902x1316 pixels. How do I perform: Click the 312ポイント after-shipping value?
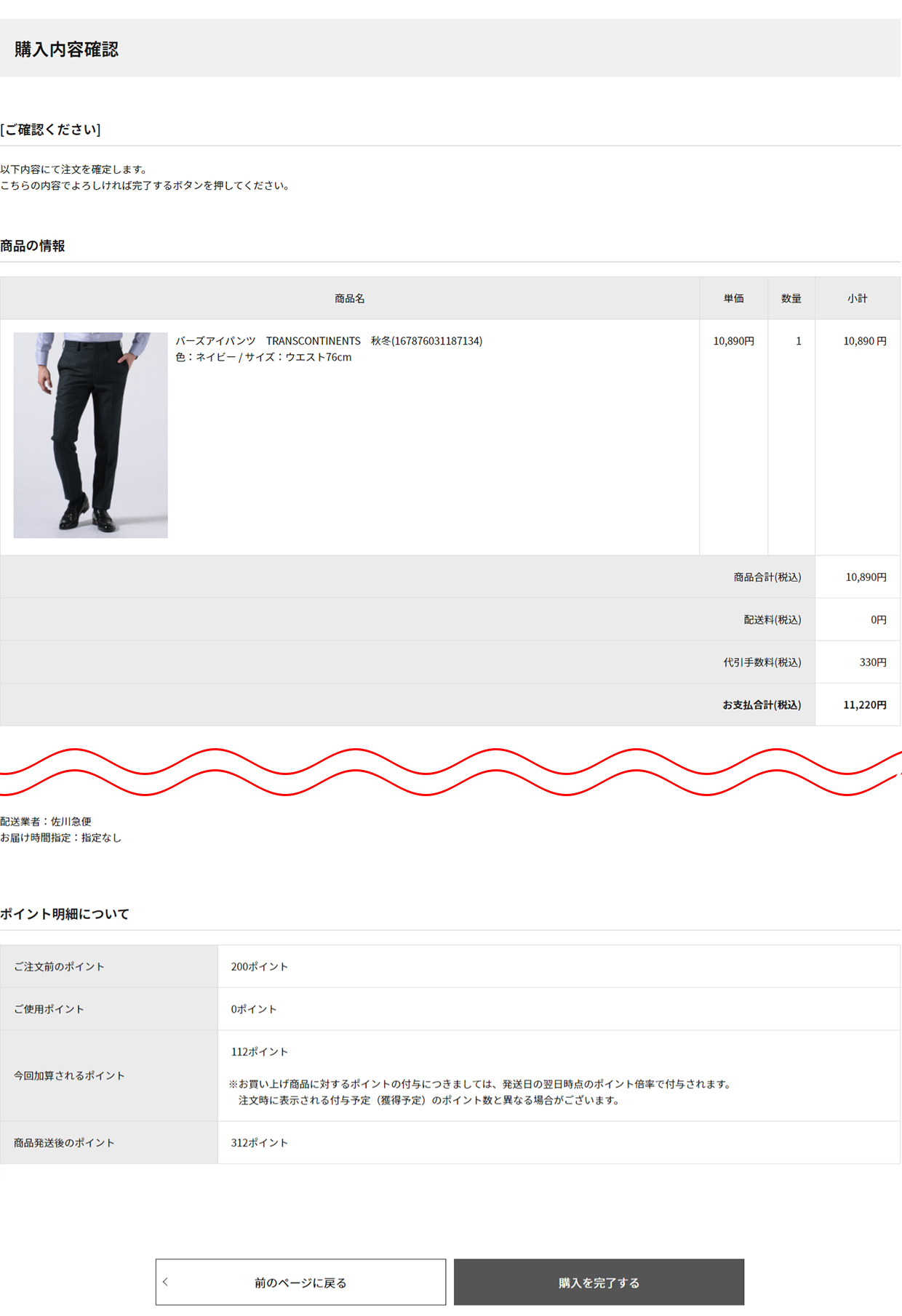coord(260,1142)
